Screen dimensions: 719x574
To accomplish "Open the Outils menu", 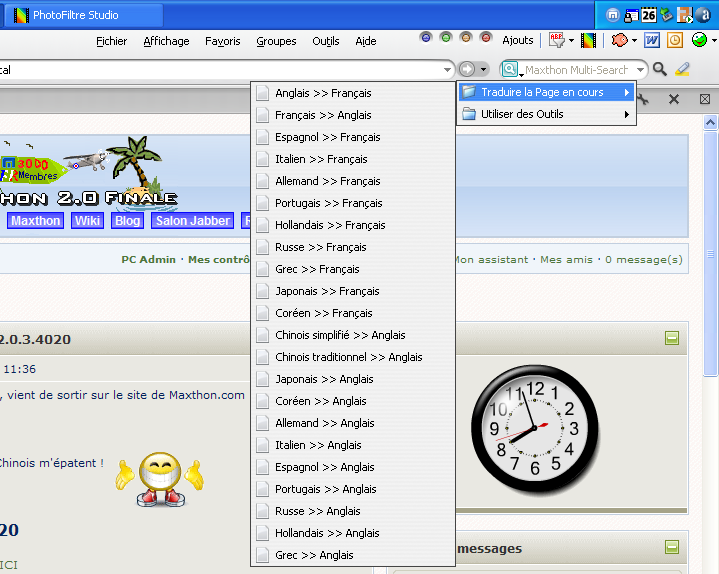I will coord(326,41).
